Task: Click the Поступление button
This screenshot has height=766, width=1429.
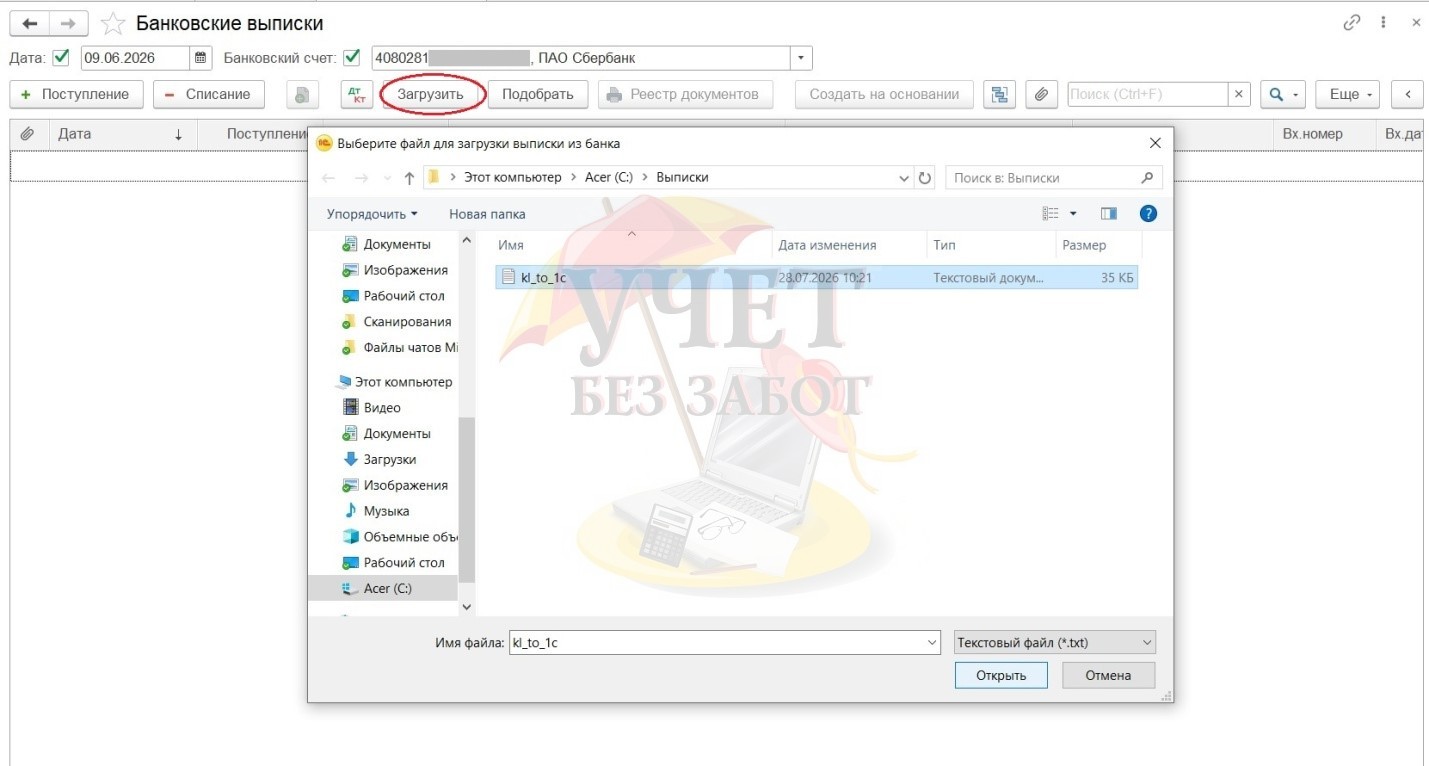Action: point(76,94)
